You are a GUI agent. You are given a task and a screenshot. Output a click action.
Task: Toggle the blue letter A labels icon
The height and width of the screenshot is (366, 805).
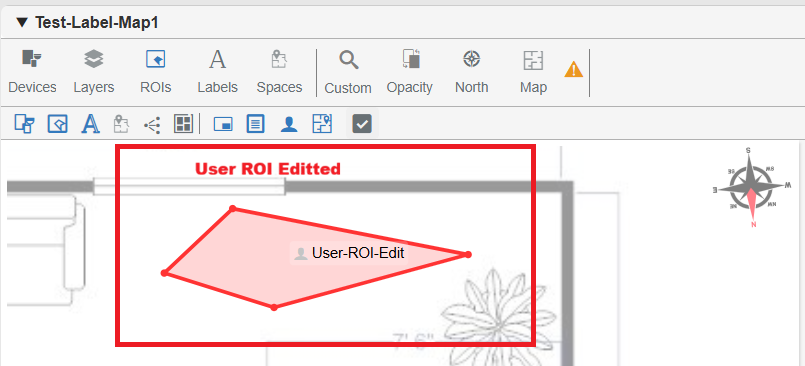point(90,124)
